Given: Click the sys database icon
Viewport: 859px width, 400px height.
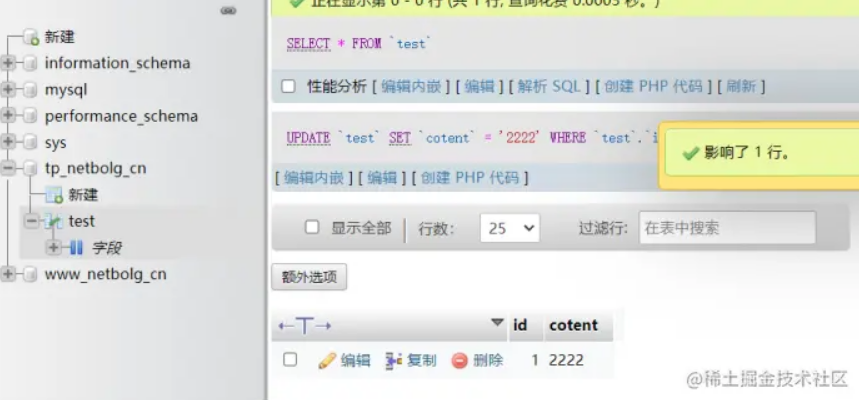Looking at the screenshot, I should pos(30,143).
